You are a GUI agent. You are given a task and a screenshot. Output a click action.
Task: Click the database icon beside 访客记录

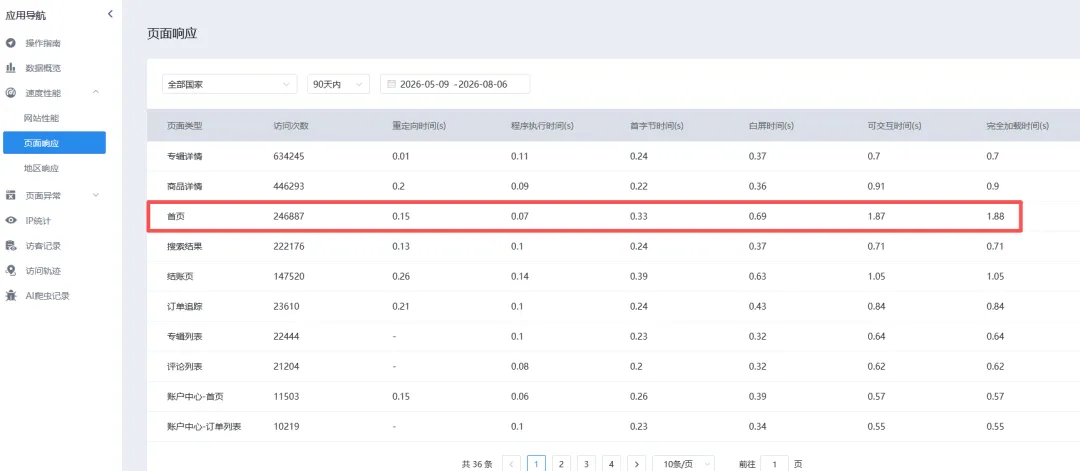pyautogui.click(x=10, y=246)
